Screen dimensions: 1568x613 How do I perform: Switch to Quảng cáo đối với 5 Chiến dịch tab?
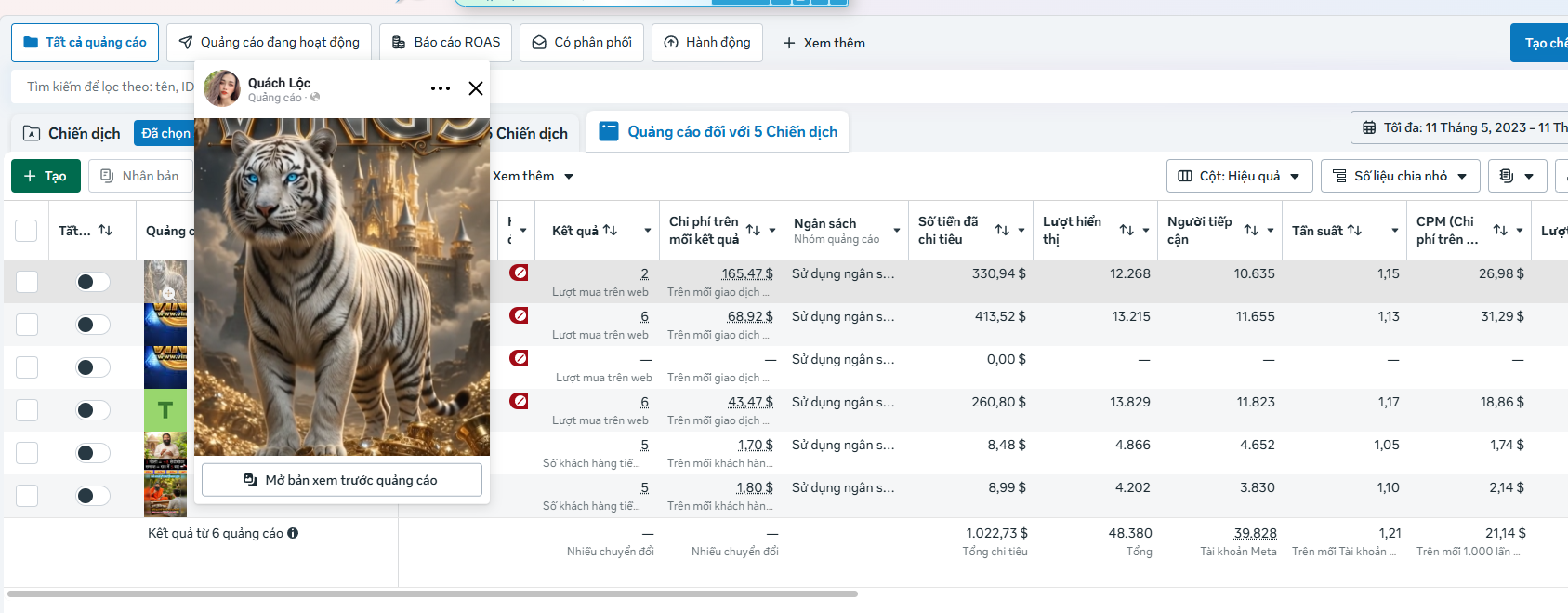718,132
